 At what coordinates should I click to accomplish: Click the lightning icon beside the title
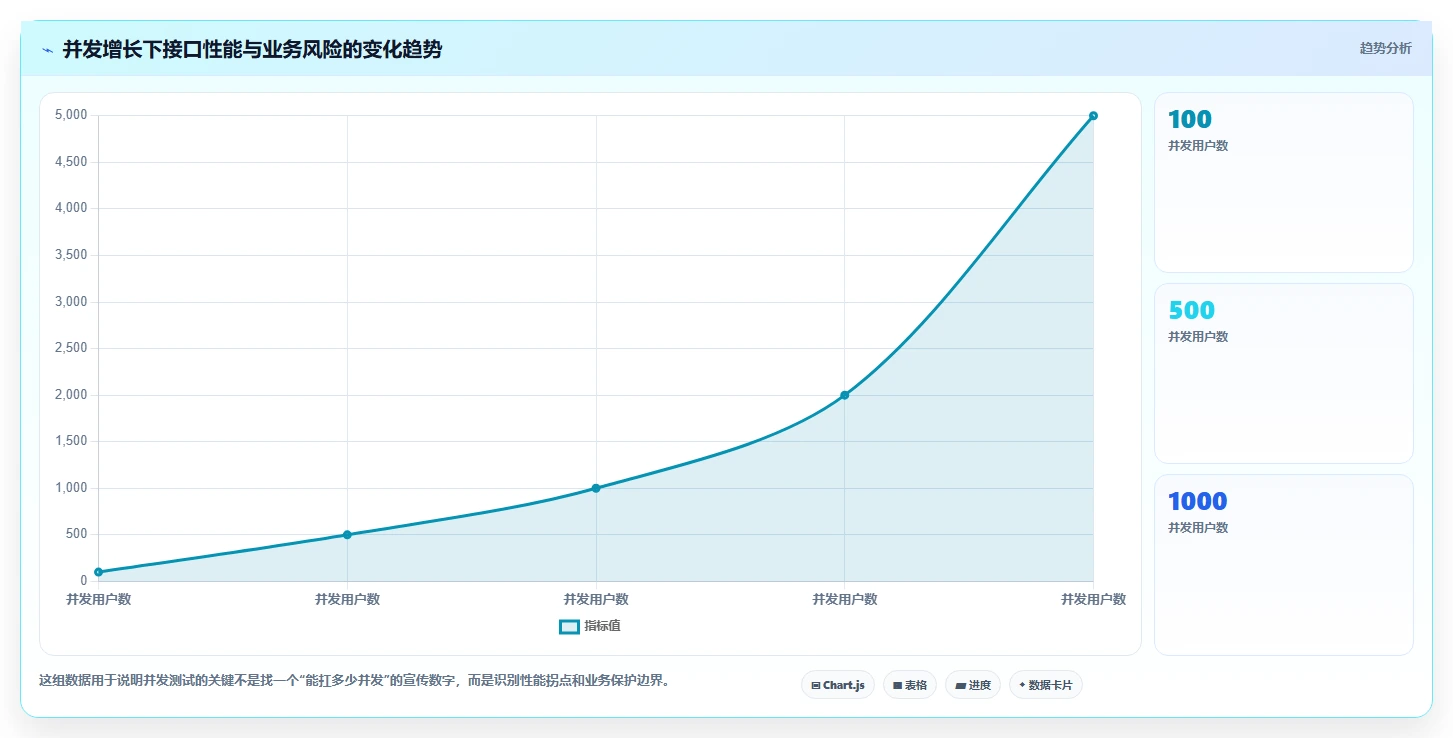coord(48,49)
